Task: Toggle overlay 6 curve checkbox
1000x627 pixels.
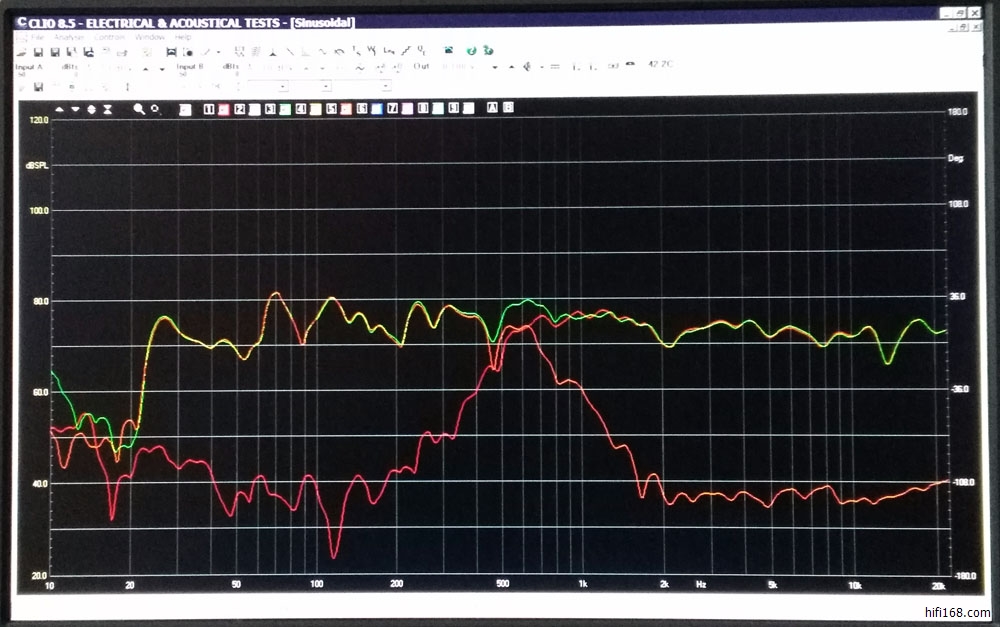Action: (x=362, y=108)
